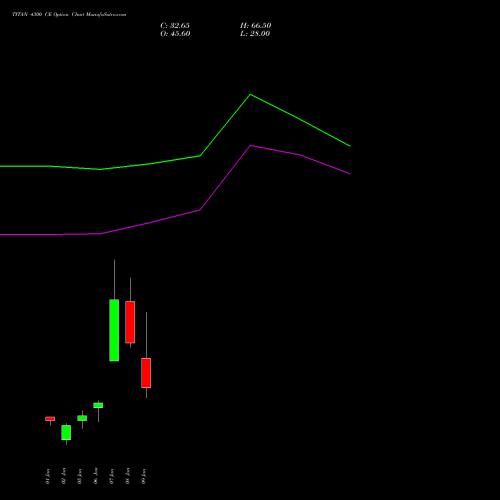Click the 07 date label on axis

[x=112, y=476]
